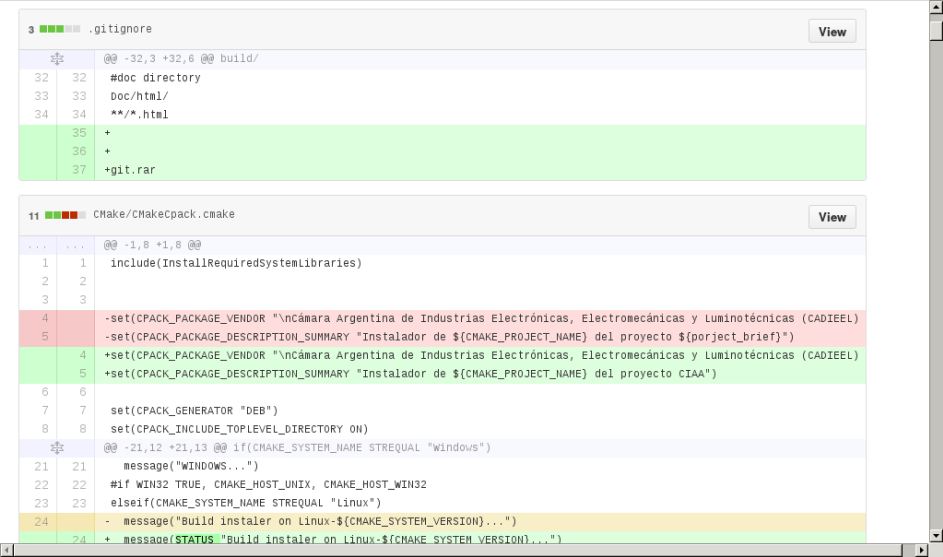This screenshot has height=557, width=943.
Task: Click the vertical scrollbar thumb
Action: [x=936, y=31]
